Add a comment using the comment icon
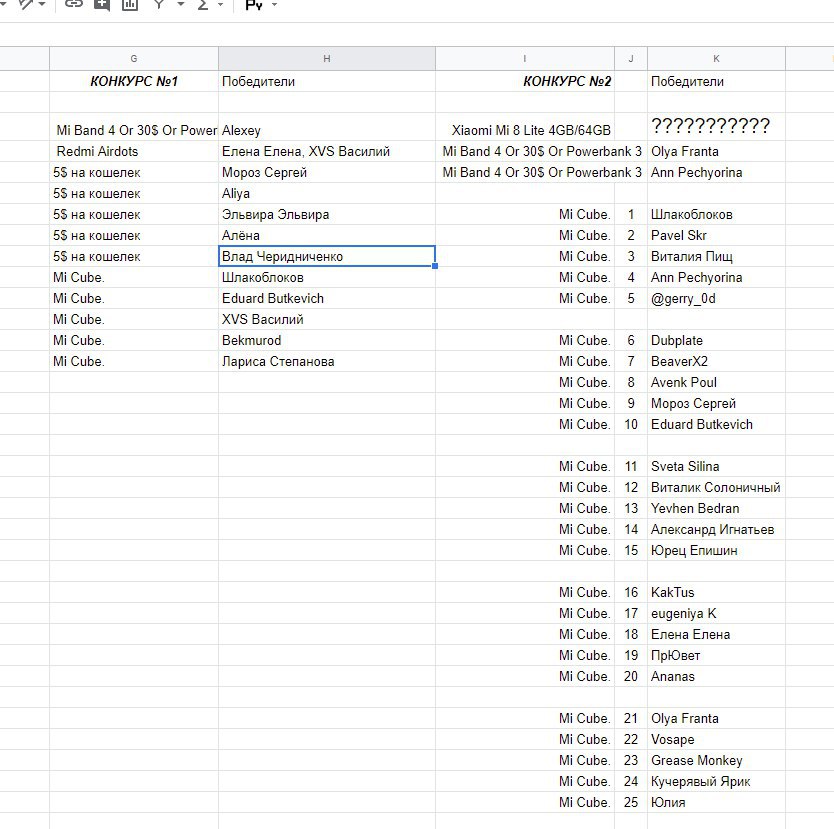Screen dimensions: 834x829 pyautogui.click(x=101, y=4)
